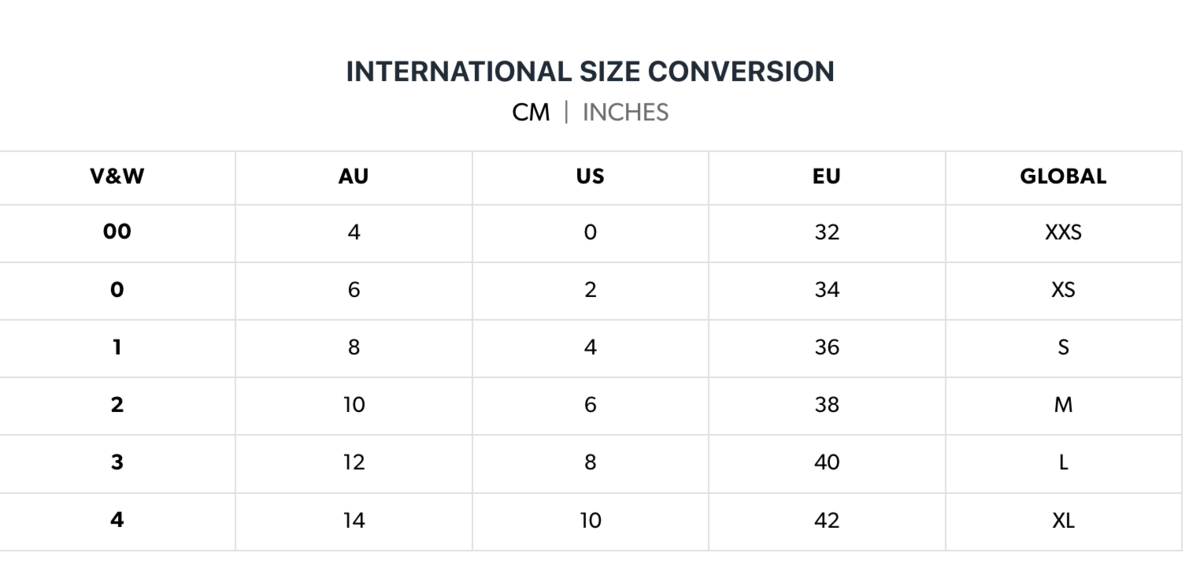Select the V&W size 3 row label
Image resolution: width=1200 pixels, height=564 pixels.
click(117, 462)
